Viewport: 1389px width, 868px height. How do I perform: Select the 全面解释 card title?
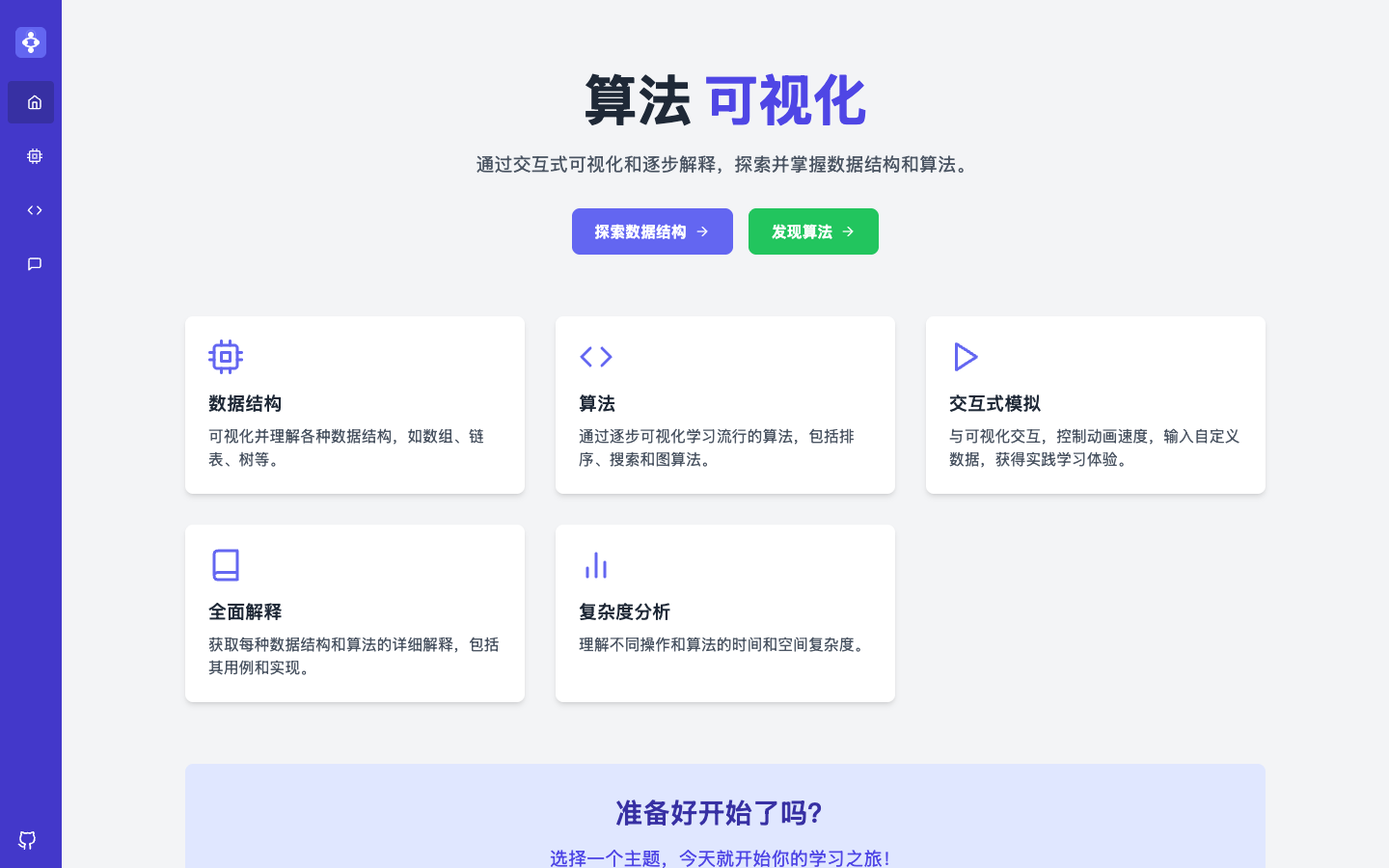click(245, 611)
